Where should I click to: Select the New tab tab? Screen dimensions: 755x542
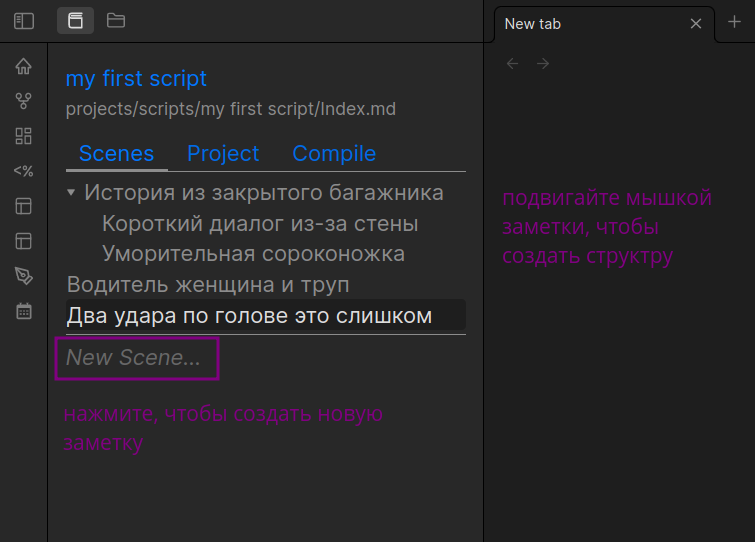coord(604,24)
